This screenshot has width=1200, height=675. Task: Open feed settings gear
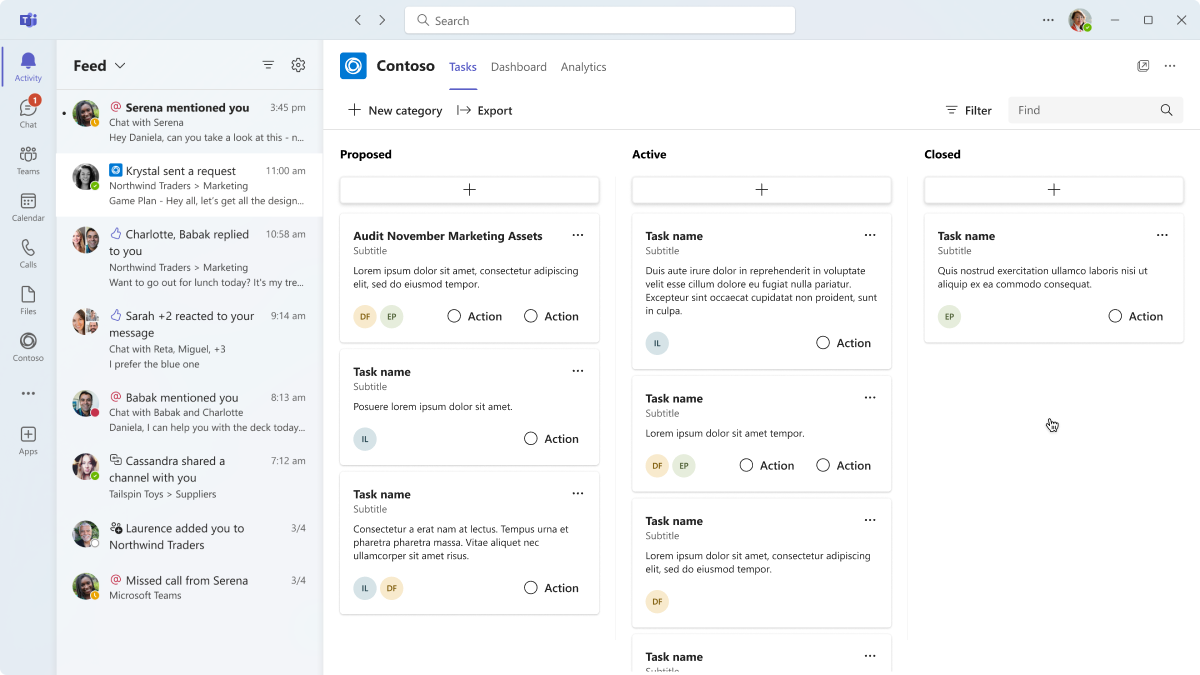[298, 65]
